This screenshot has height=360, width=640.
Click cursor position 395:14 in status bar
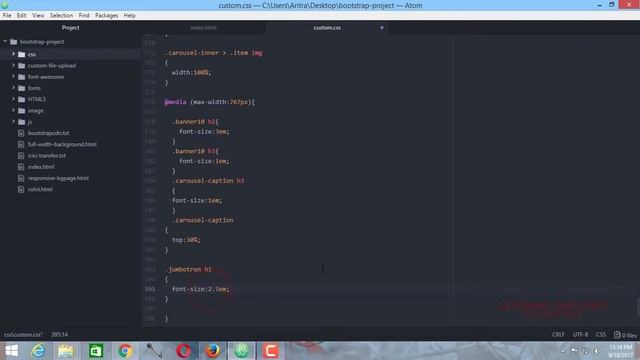tap(59, 335)
